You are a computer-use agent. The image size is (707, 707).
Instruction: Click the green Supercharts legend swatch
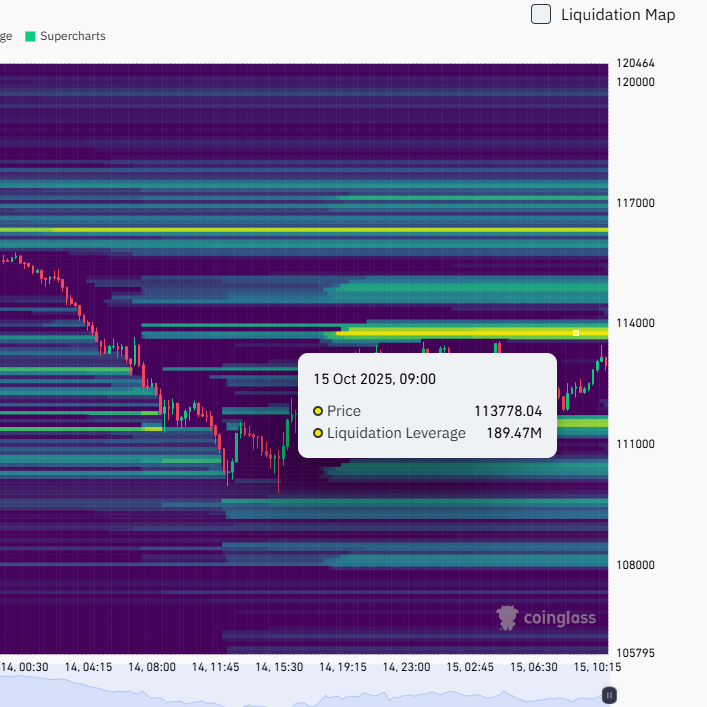click(30, 37)
